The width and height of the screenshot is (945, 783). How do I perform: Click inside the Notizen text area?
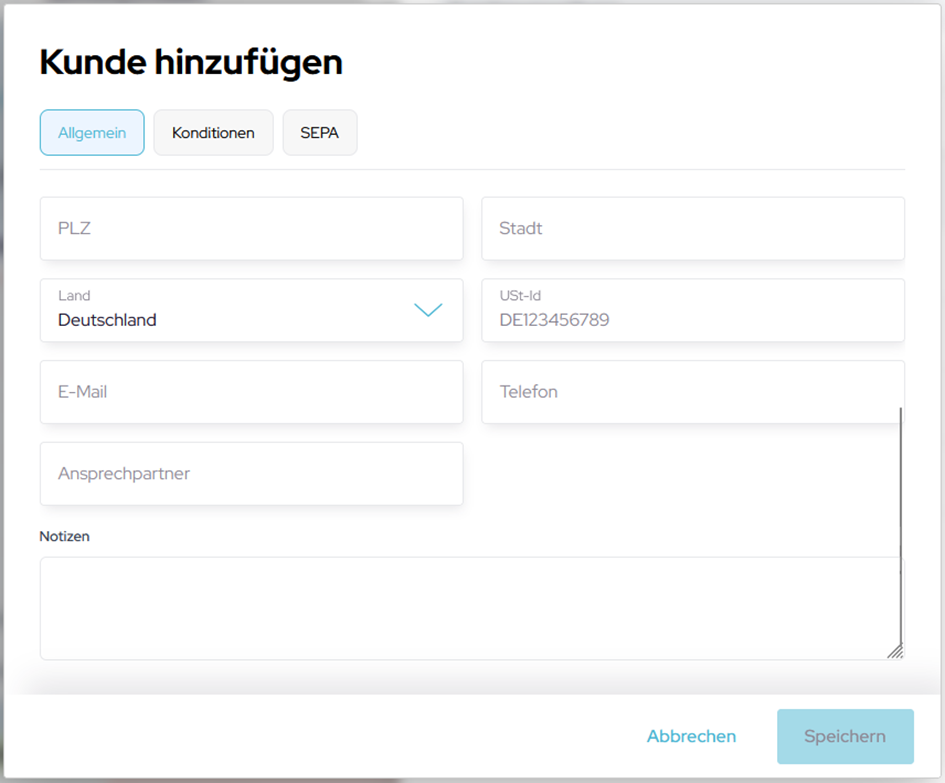coord(460,608)
